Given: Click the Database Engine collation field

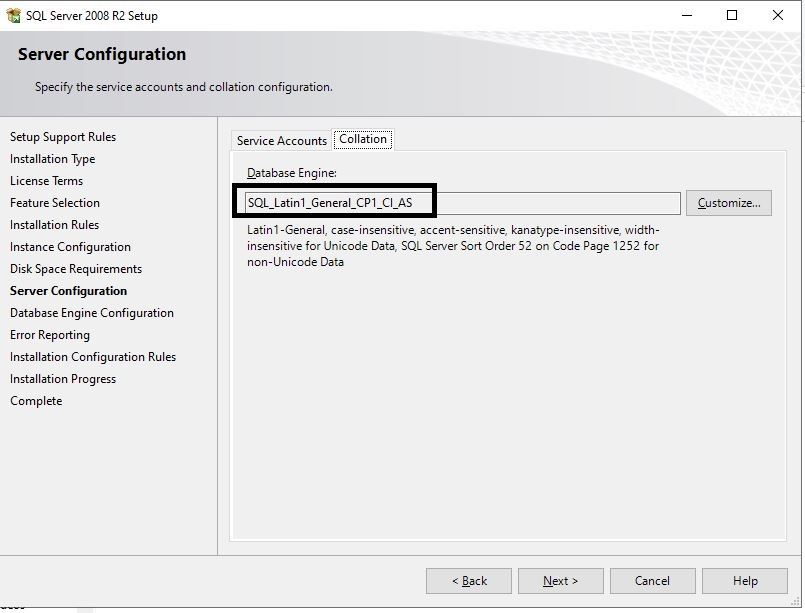Looking at the screenshot, I should 463,203.
